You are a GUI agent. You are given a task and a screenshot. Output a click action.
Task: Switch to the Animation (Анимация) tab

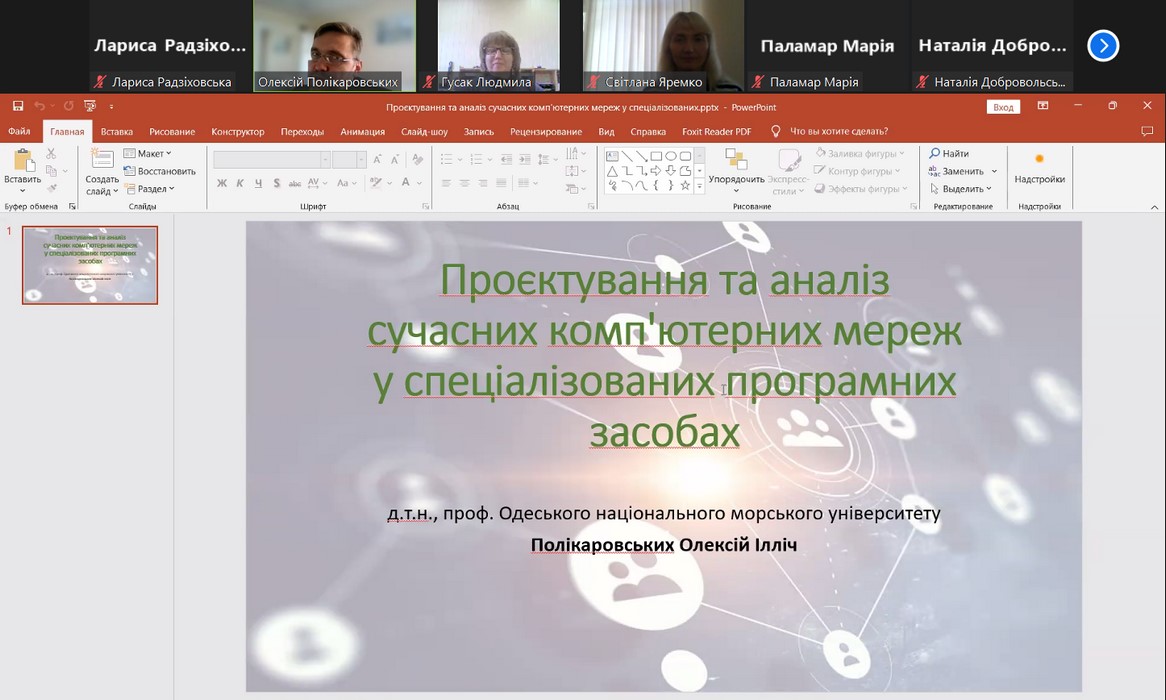pyautogui.click(x=362, y=131)
